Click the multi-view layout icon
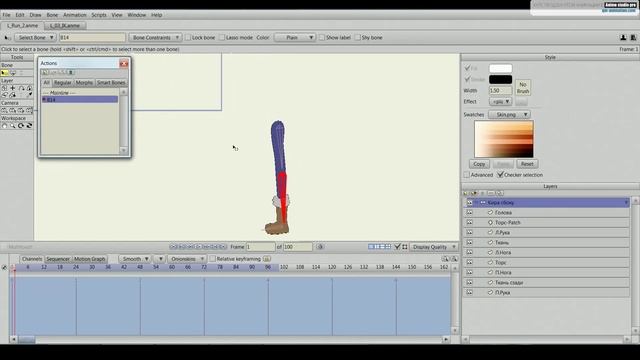The image size is (640, 360). 379,247
